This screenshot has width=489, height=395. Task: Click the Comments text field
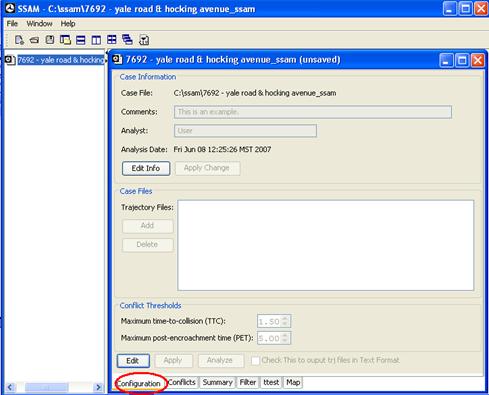[x=313, y=112]
